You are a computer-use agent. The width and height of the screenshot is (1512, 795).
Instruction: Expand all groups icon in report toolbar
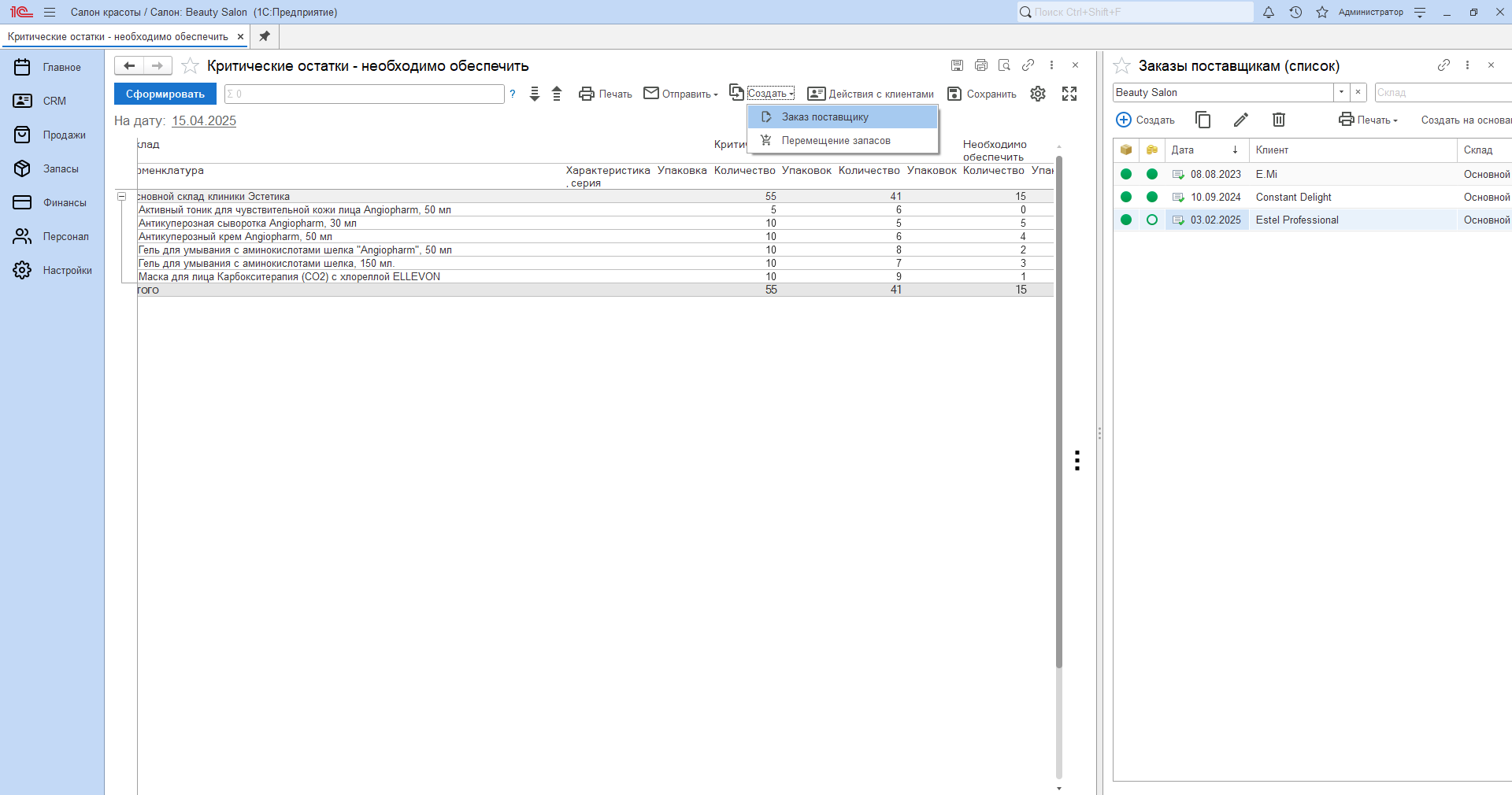(x=535, y=94)
